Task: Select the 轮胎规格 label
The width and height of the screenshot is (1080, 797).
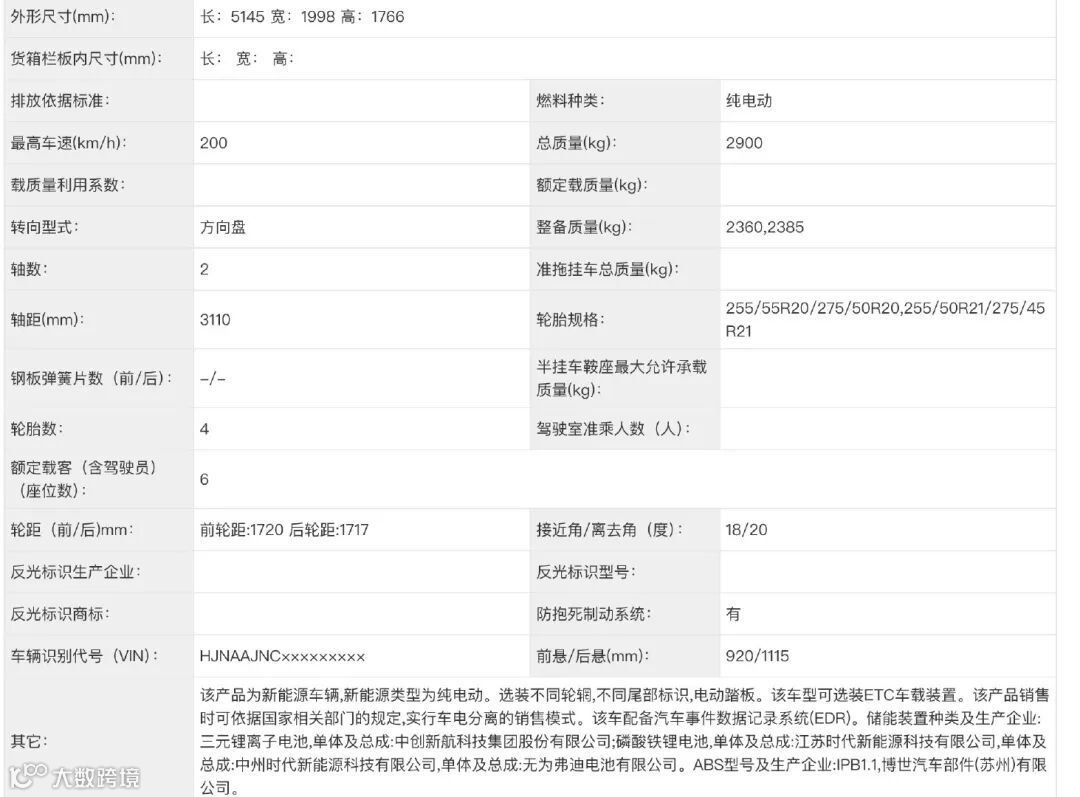Action: click(x=570, y=320)
